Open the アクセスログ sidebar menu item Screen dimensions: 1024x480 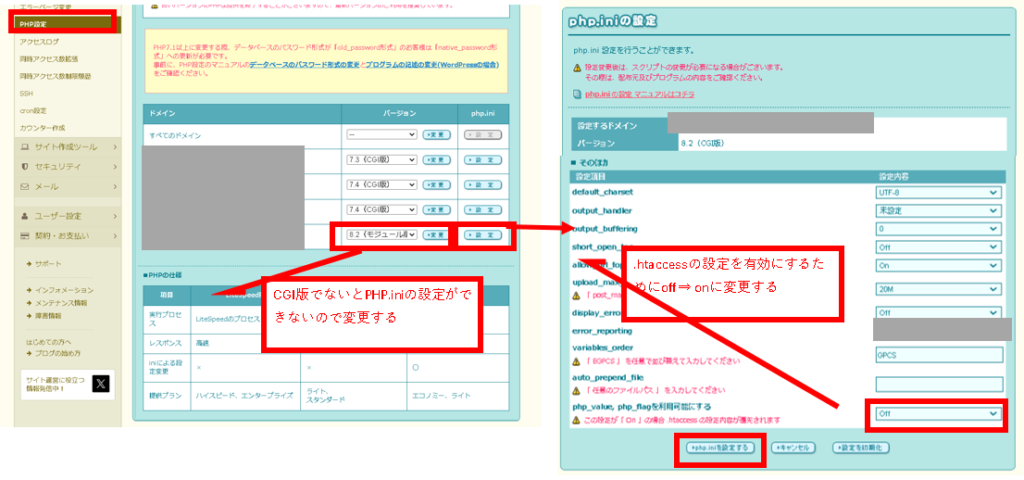pos(40,42)
